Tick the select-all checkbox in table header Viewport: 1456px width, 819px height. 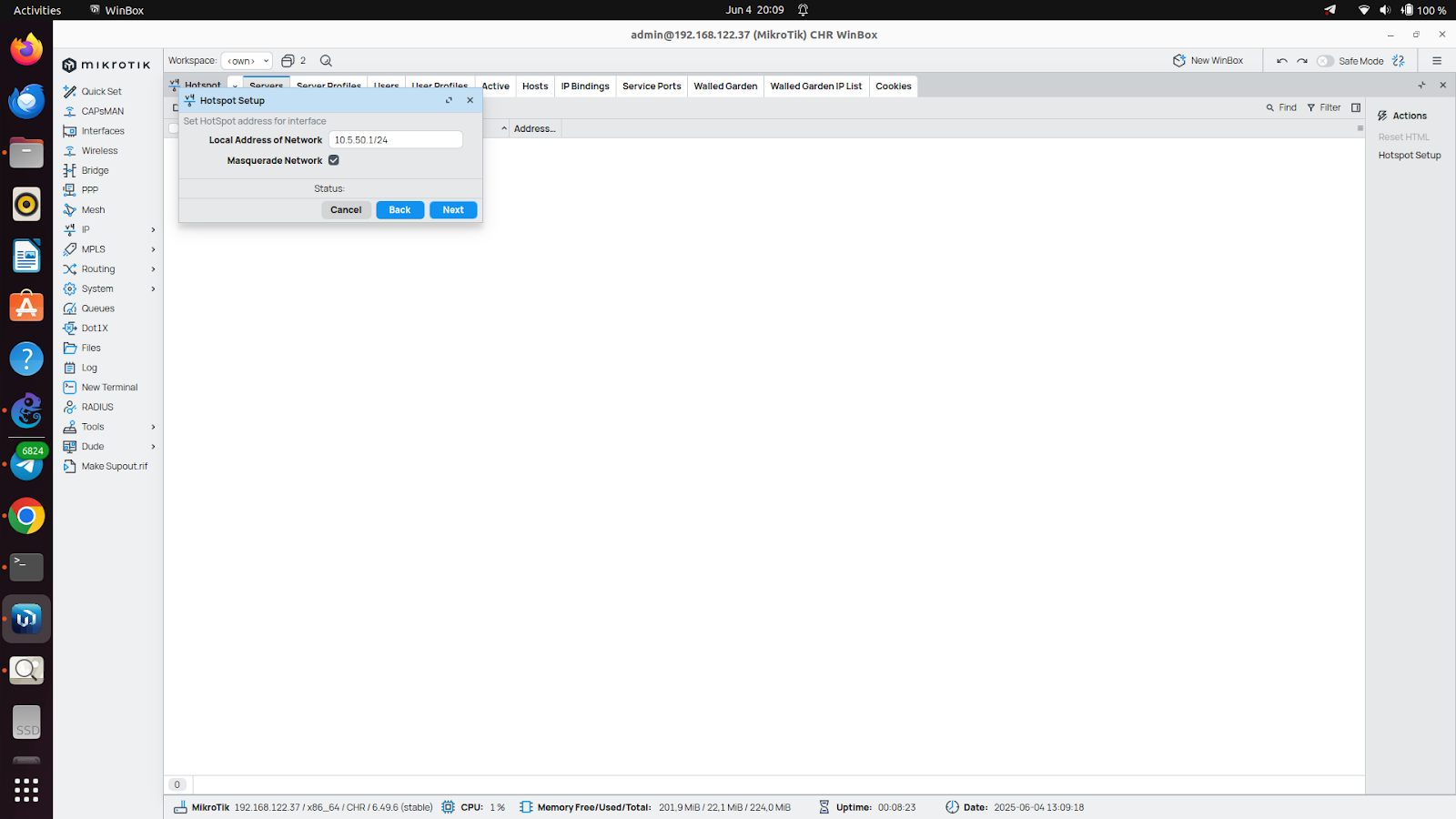click(173, 128)
